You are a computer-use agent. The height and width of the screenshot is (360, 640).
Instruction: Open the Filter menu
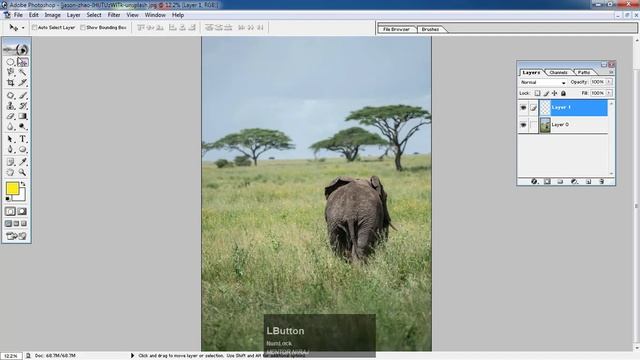(114, 15)
